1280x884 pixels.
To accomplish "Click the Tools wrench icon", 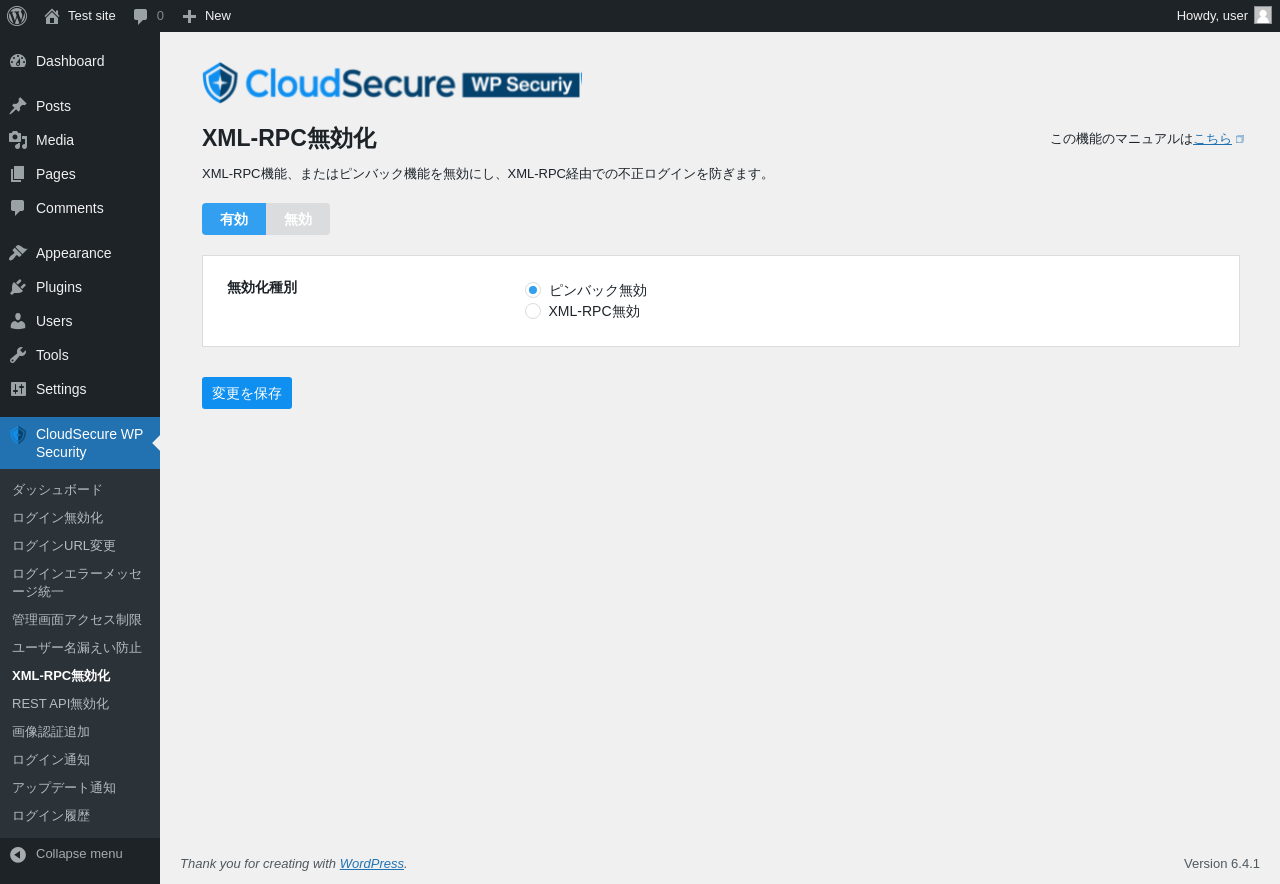I will click(18, 355).
